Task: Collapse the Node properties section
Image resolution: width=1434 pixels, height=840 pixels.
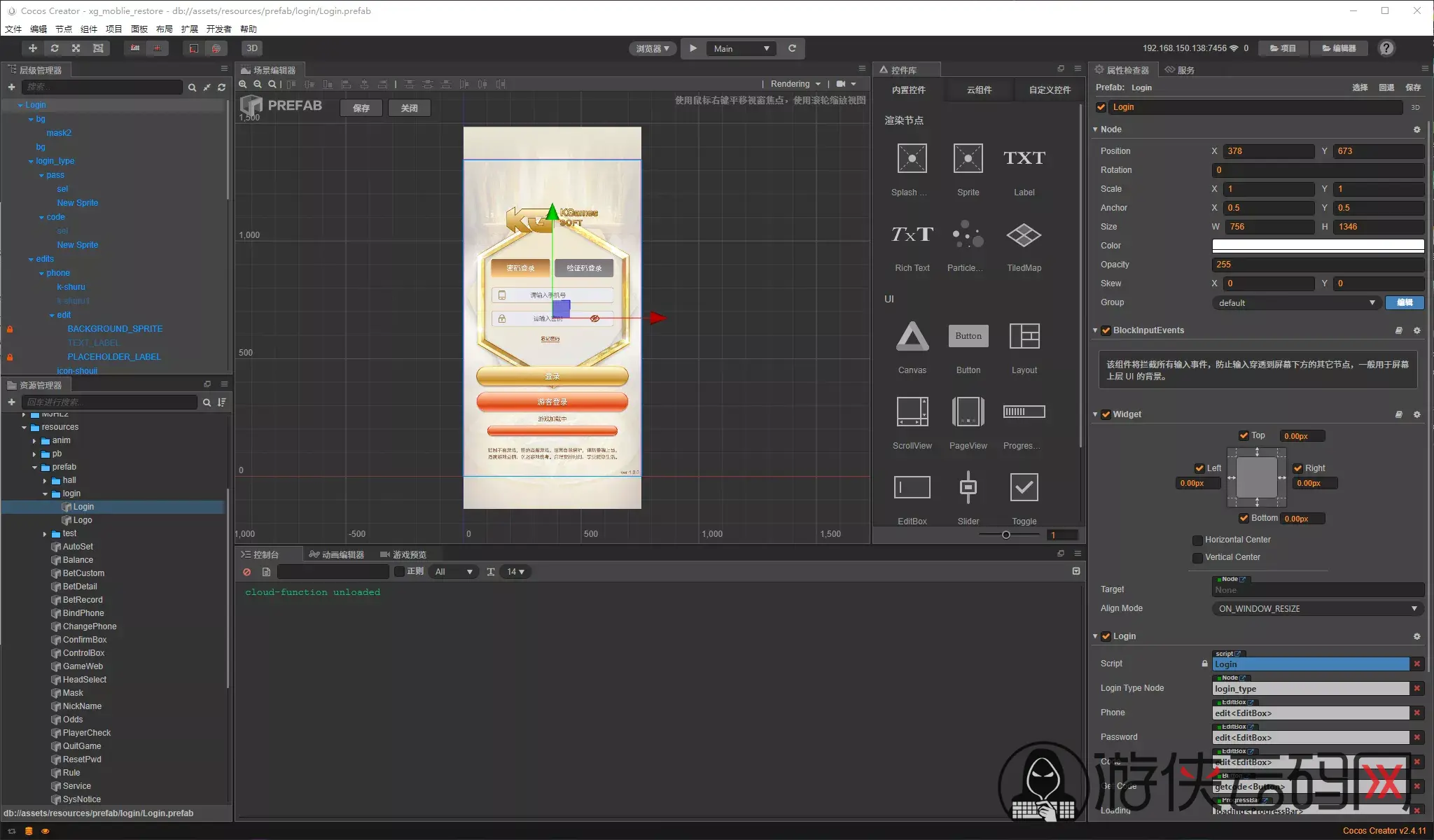Action: pos(1095,129)
